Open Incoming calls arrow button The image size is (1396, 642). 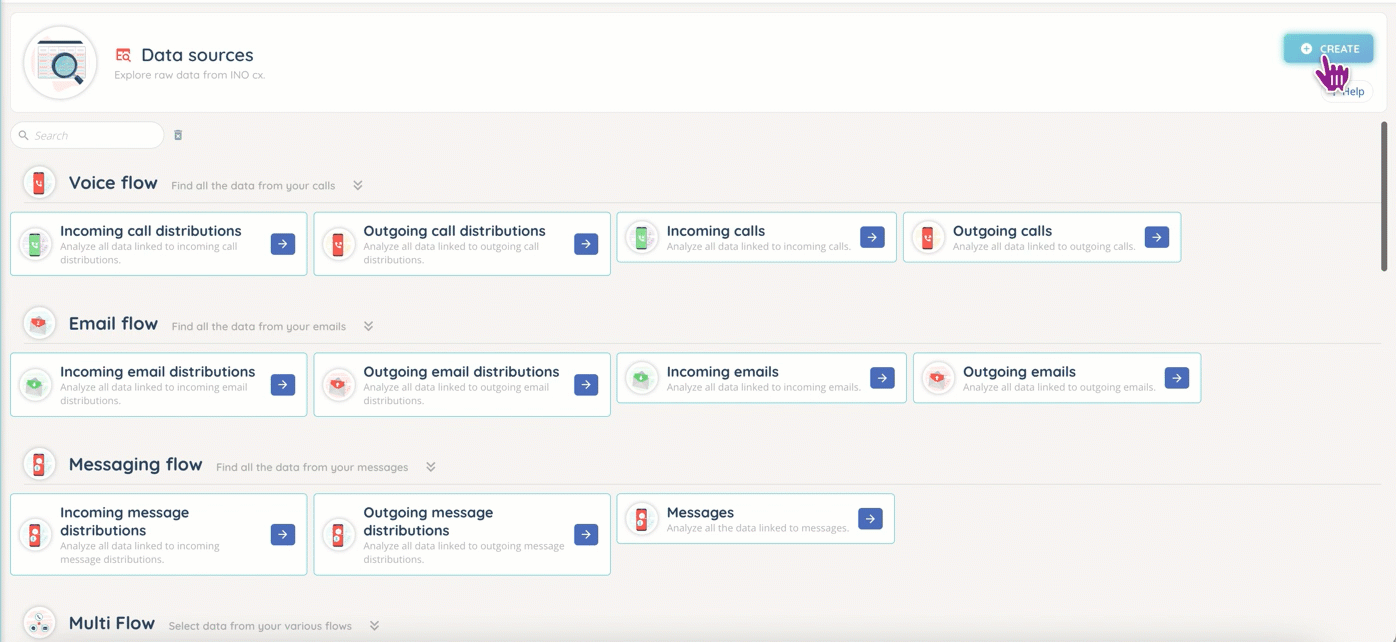coord(872,237)
